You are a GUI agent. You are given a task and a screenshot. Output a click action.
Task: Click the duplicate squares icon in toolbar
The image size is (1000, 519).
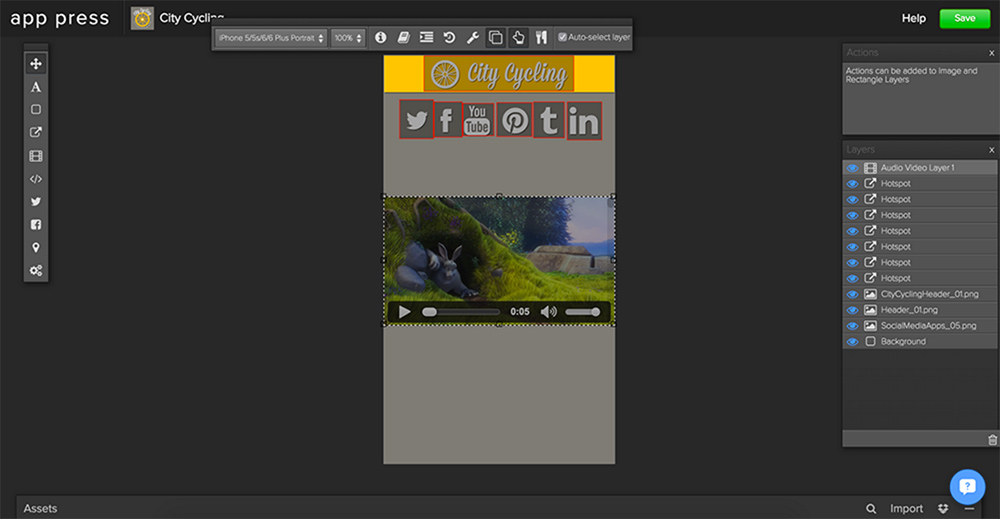pos(496,38)
